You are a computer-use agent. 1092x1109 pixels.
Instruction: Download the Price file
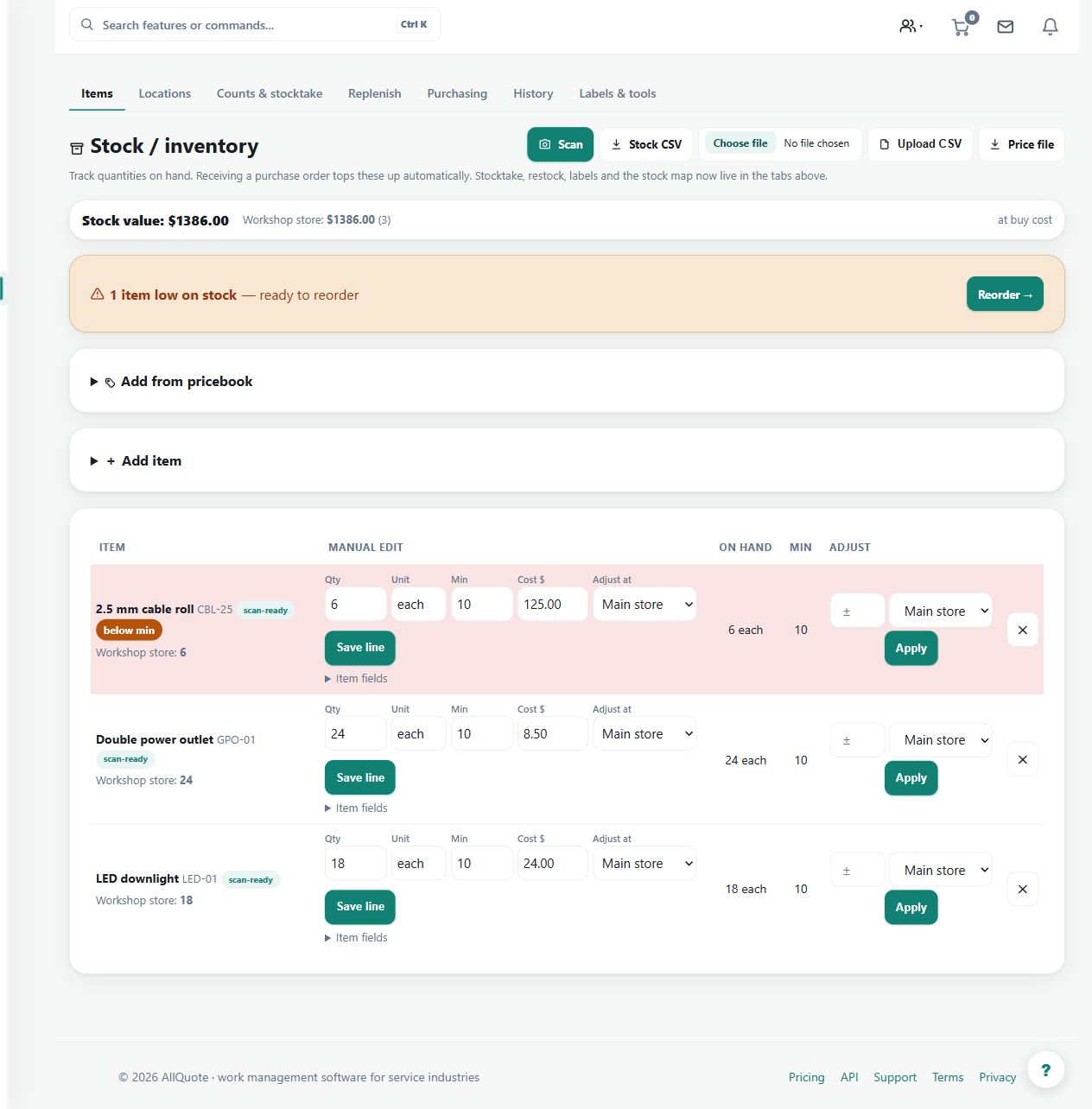[1022, 144]
